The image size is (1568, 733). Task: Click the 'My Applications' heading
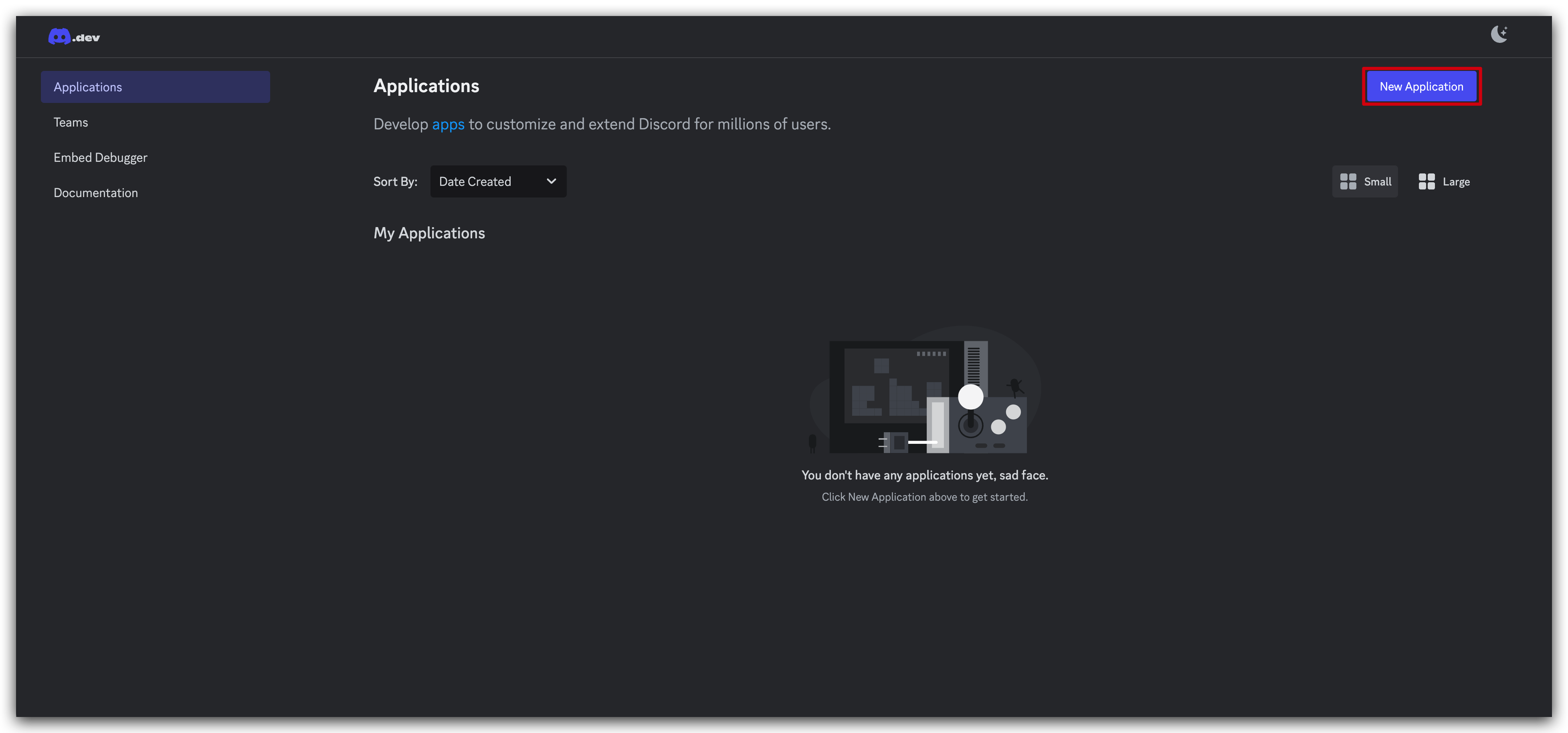[429, 233]
